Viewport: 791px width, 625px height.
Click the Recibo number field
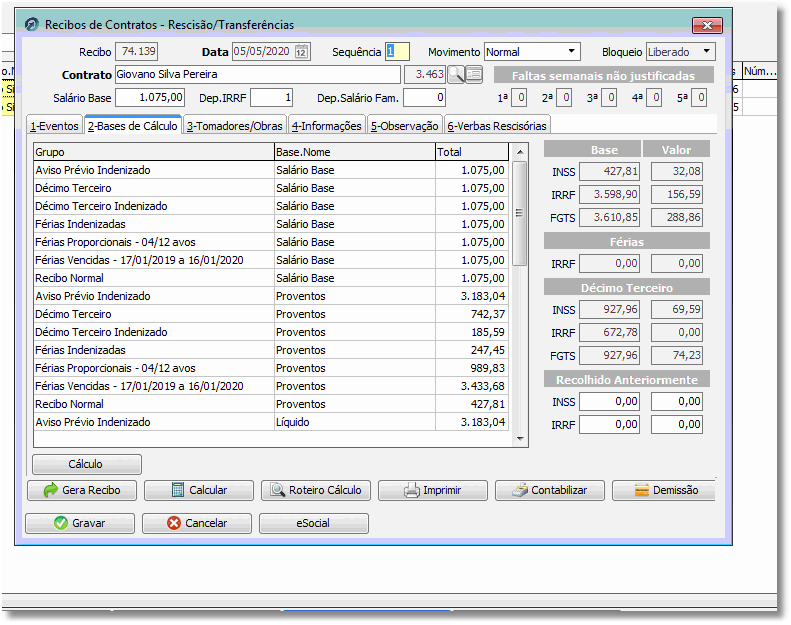click(x=137, y=51)
